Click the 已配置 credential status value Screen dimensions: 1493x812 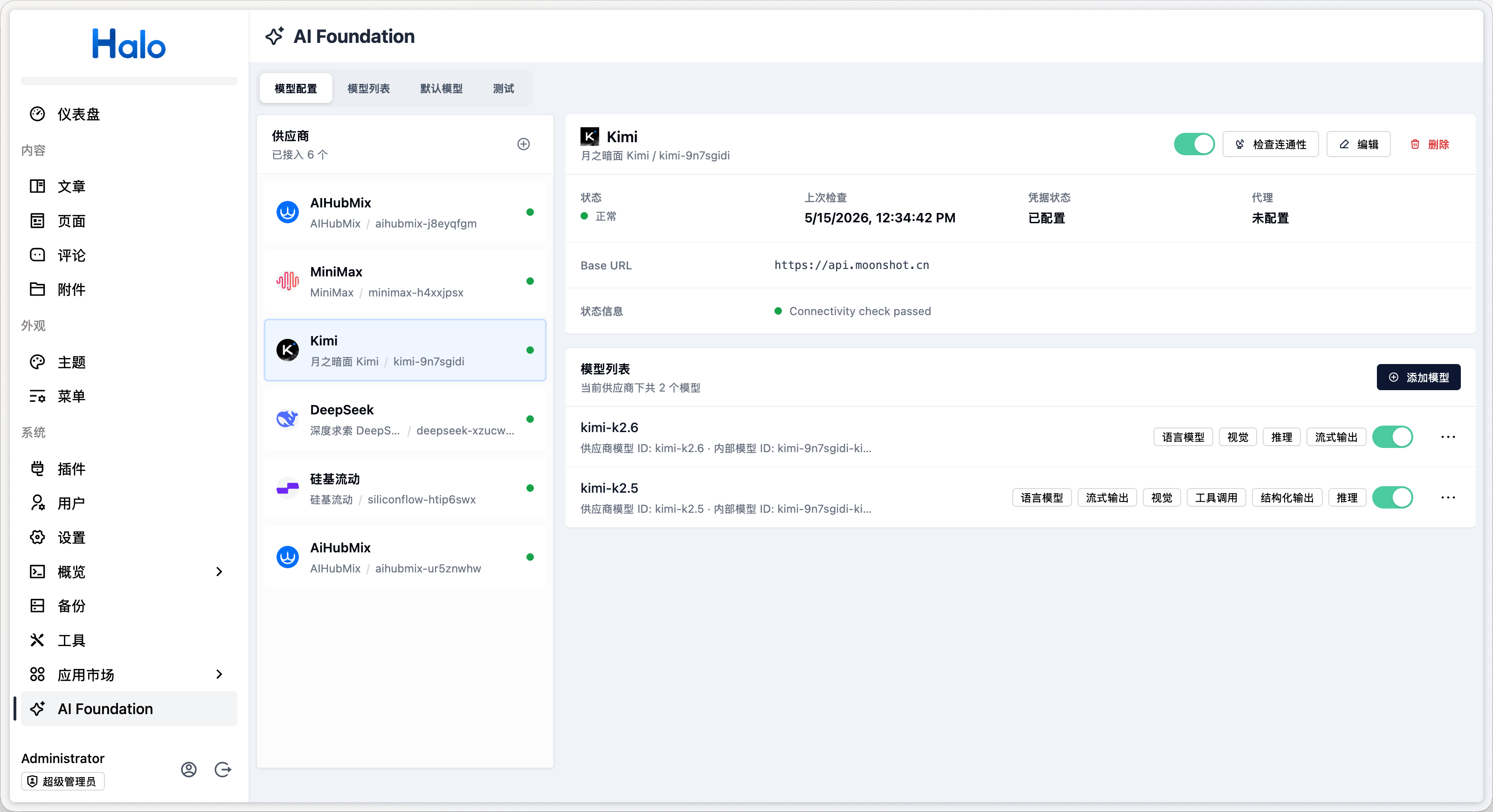(x=1046, y=218)
